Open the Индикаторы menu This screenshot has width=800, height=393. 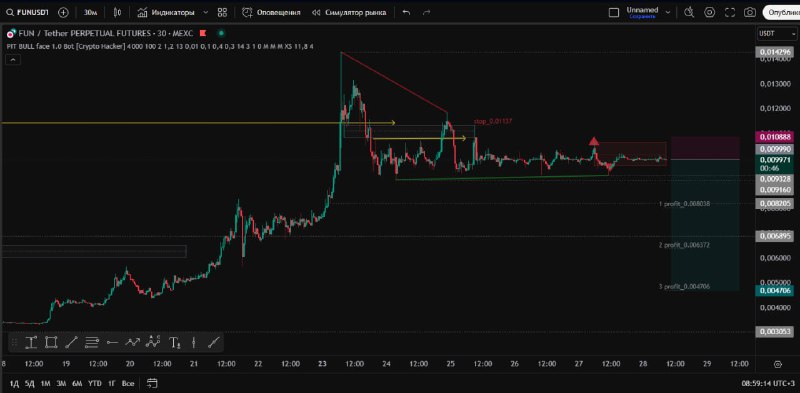pos(166,12)
